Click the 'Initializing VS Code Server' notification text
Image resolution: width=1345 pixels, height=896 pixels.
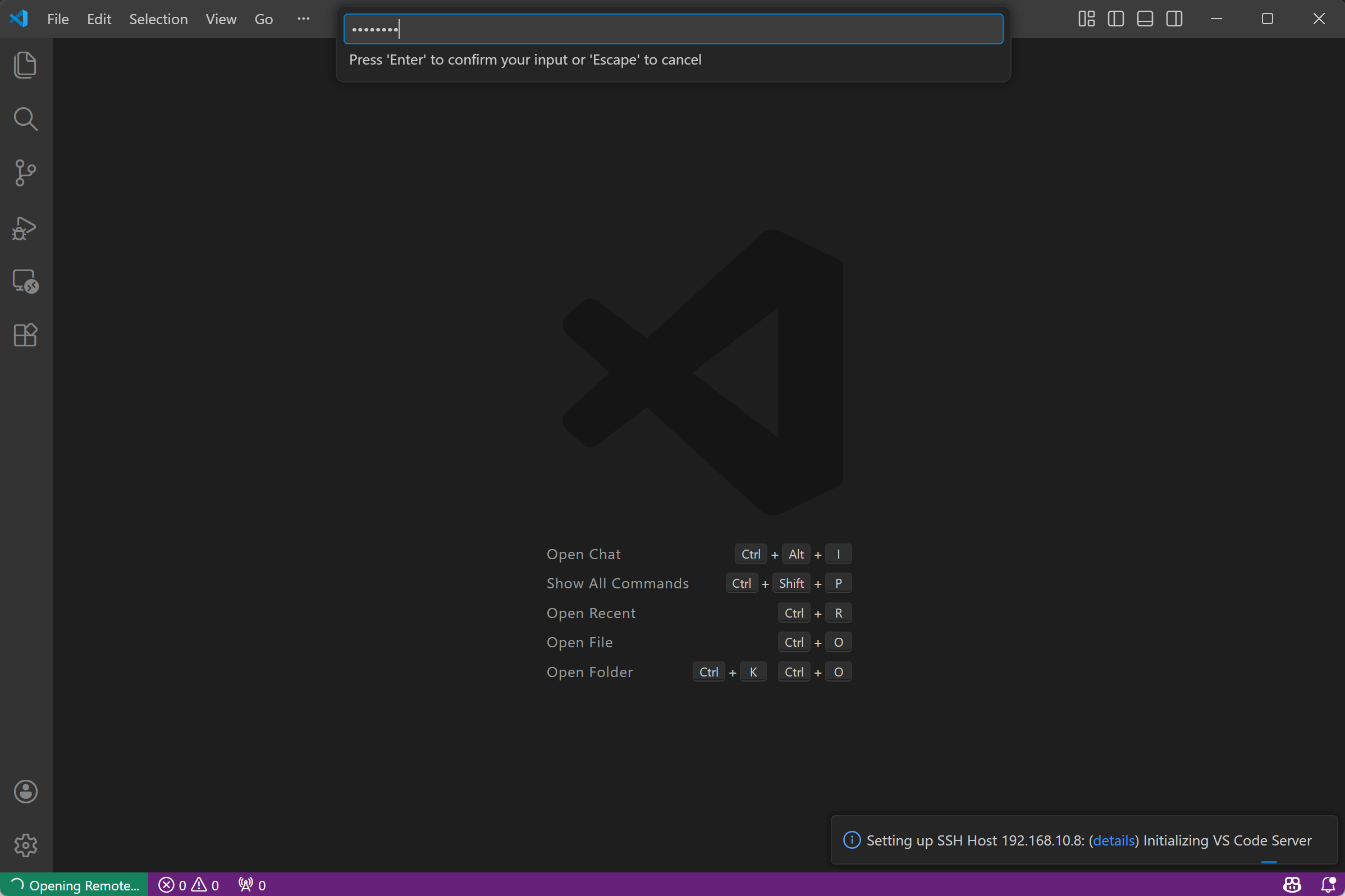click(1227, 840)
